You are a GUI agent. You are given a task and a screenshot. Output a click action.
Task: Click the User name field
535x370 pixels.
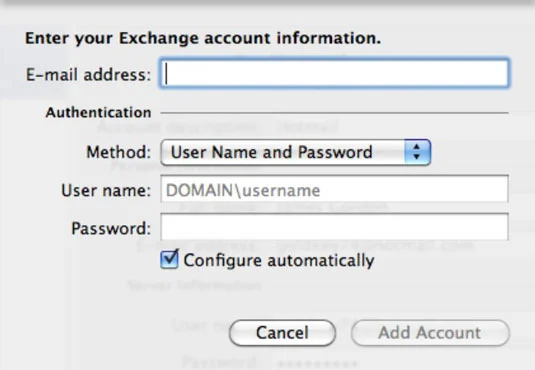click(x=334, y=189)
